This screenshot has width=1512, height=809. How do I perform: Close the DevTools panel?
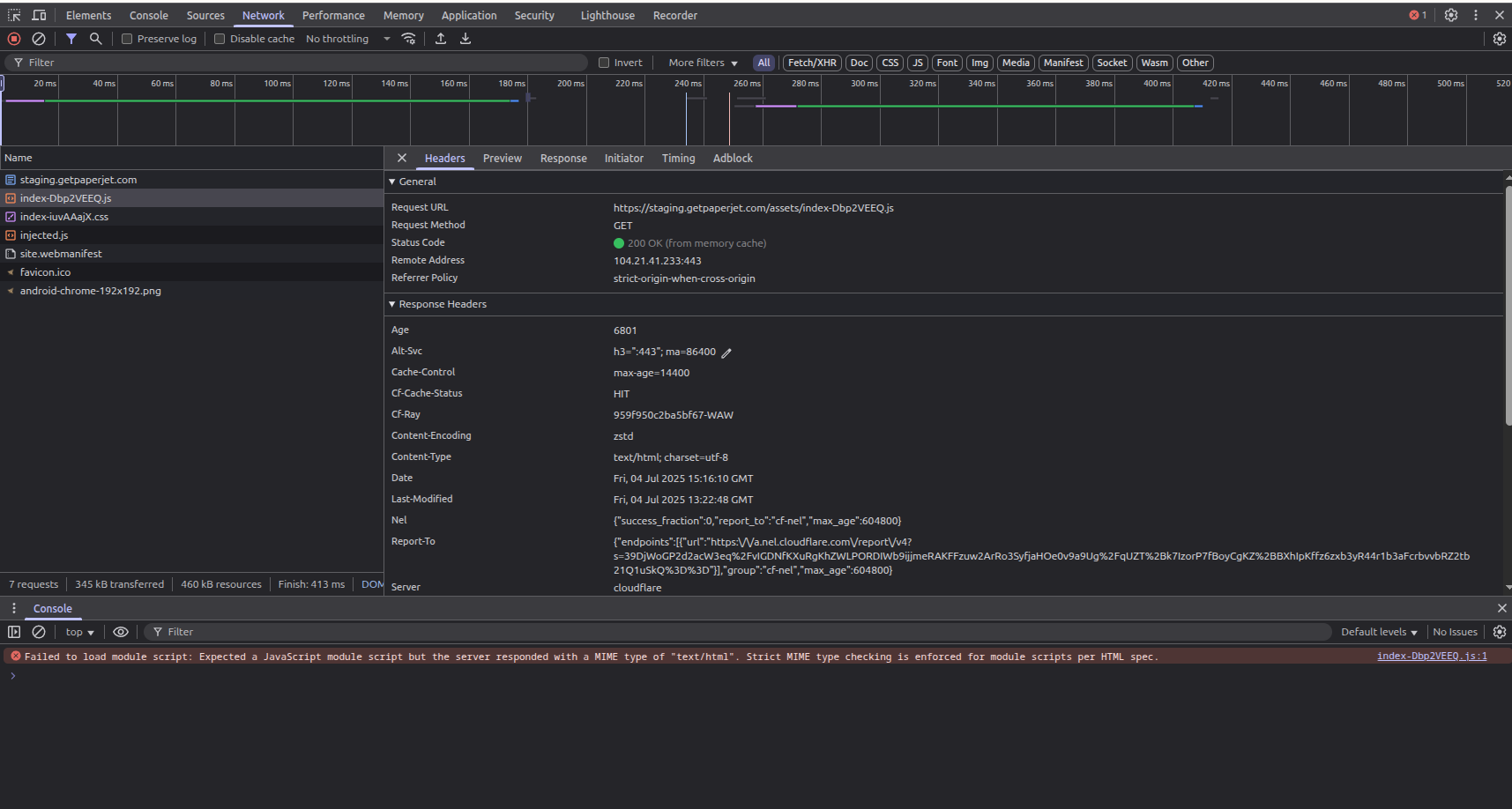coord(1500,15)
